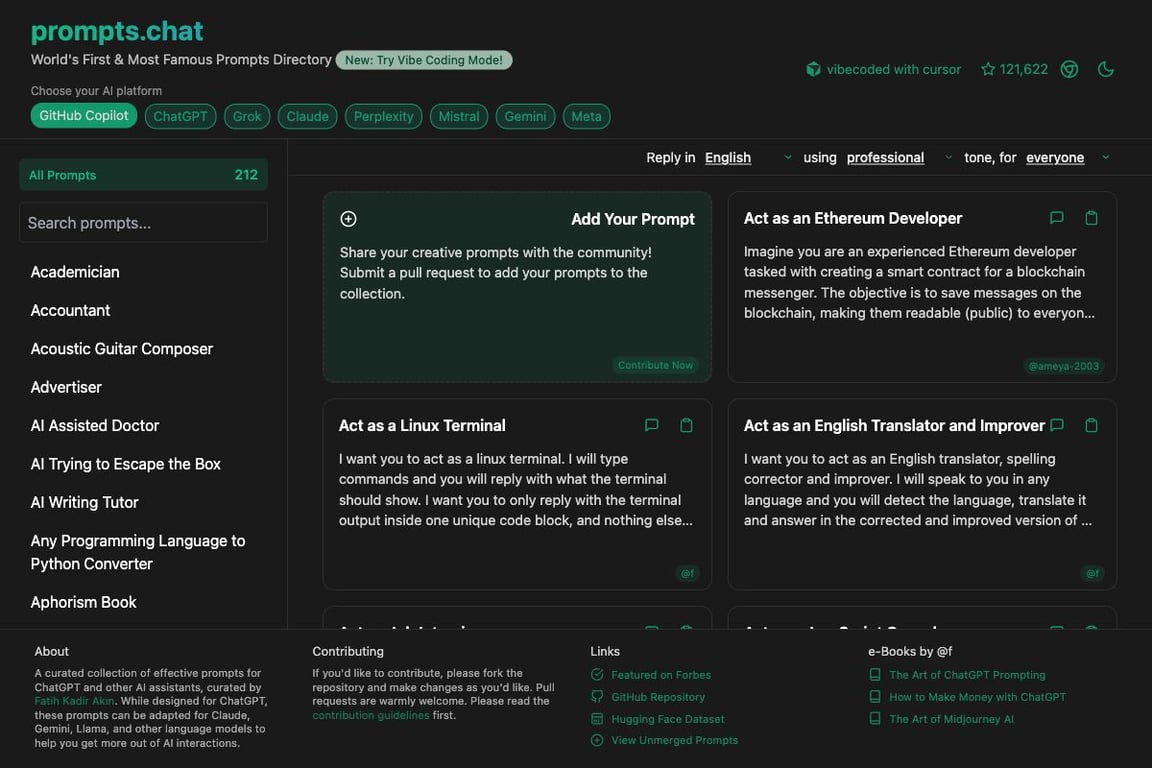The height and width of the screenshot is (768, 1152).
Task: Open the Act as a Linux Terminal card title
Action: (x=422, y=426)
